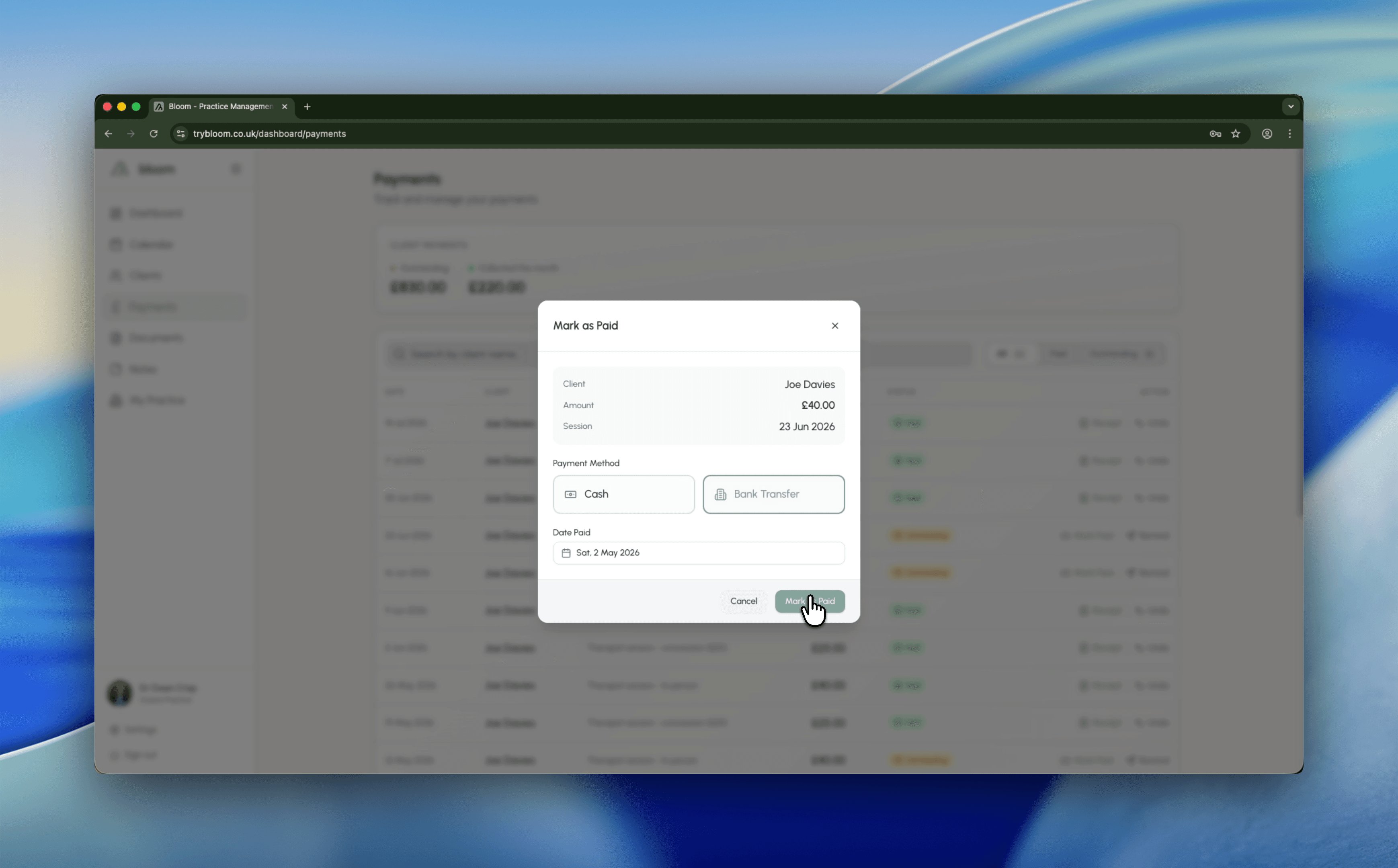Click the 23 Jun 2026 session date

click(x=807, y=426)
